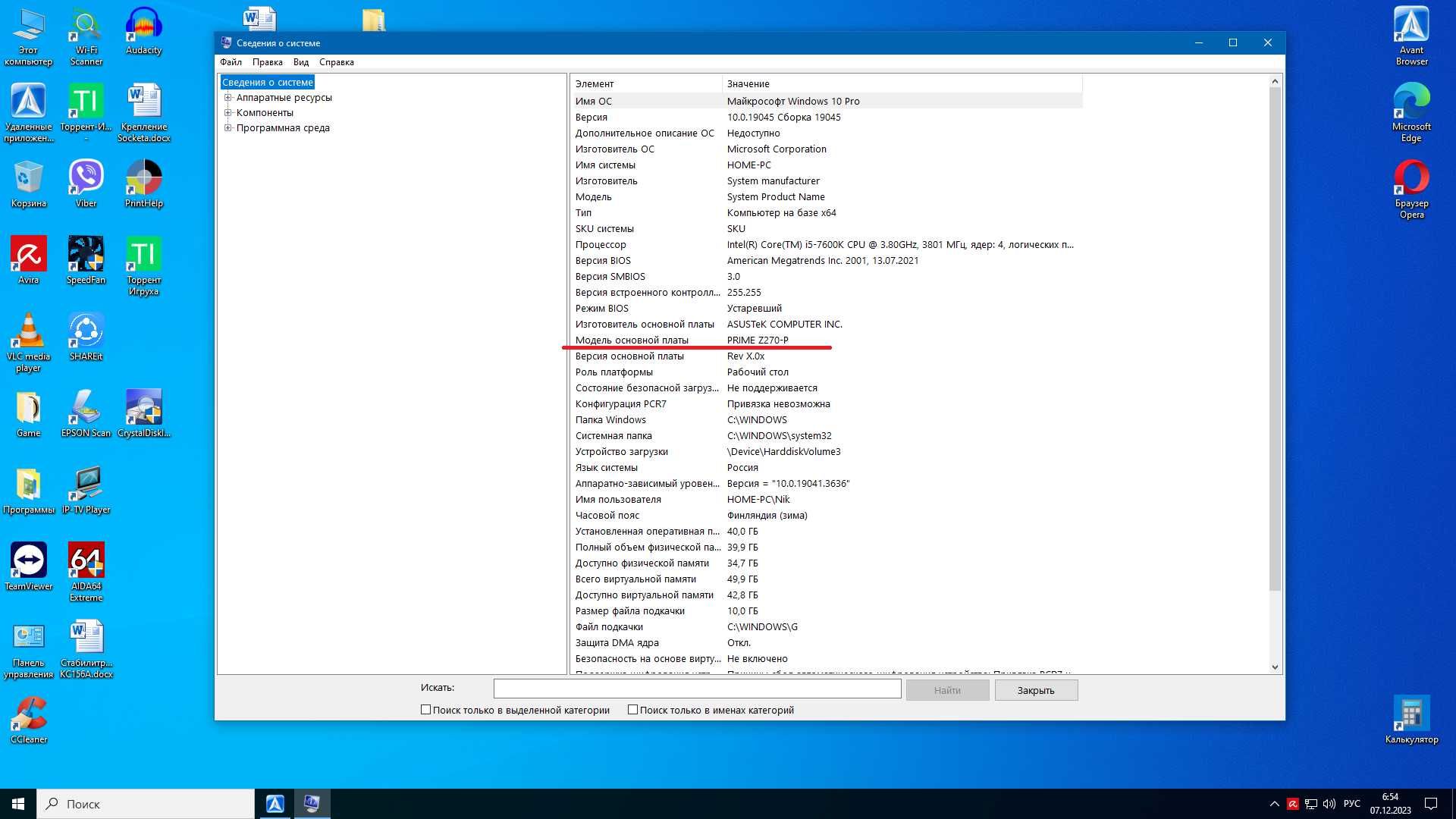The width and height of the screenshot is (1456, 819).
Task: Launch the Viber desktop icon
Action: (86, 184)
